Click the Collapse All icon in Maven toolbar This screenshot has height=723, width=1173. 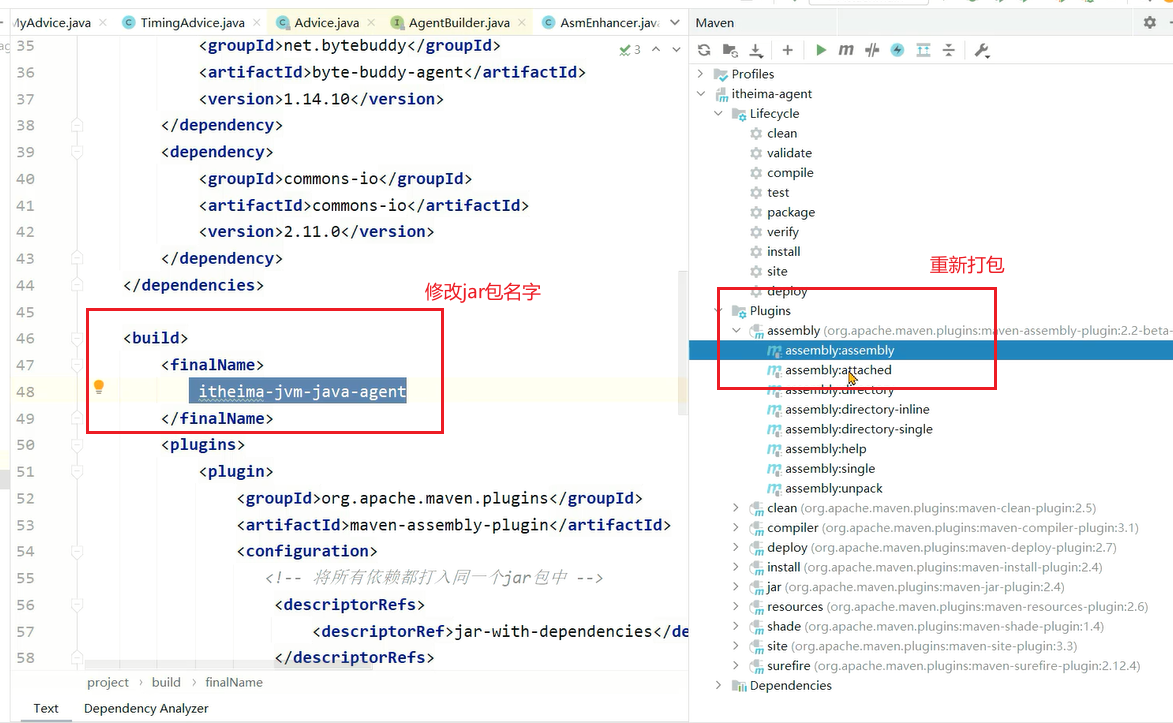tap(948, 50)
